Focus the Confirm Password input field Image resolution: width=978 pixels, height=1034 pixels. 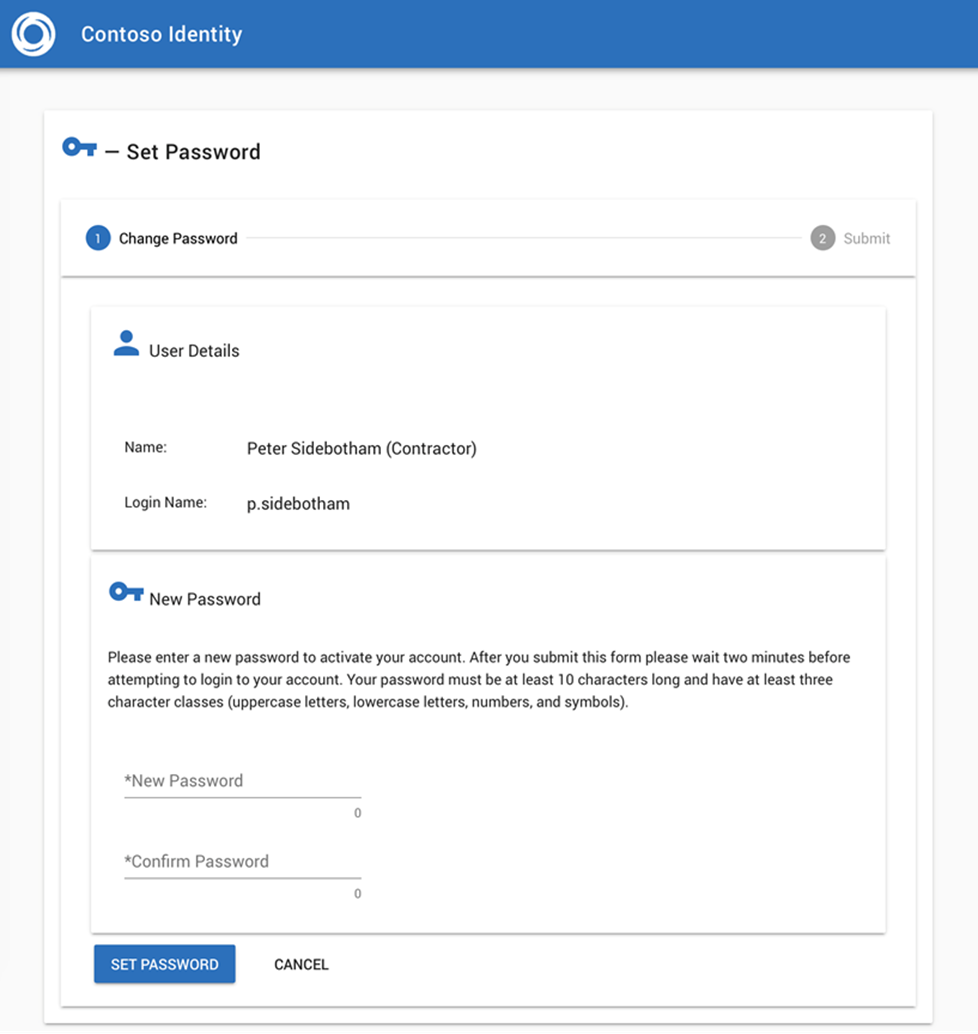pos(242,862)
